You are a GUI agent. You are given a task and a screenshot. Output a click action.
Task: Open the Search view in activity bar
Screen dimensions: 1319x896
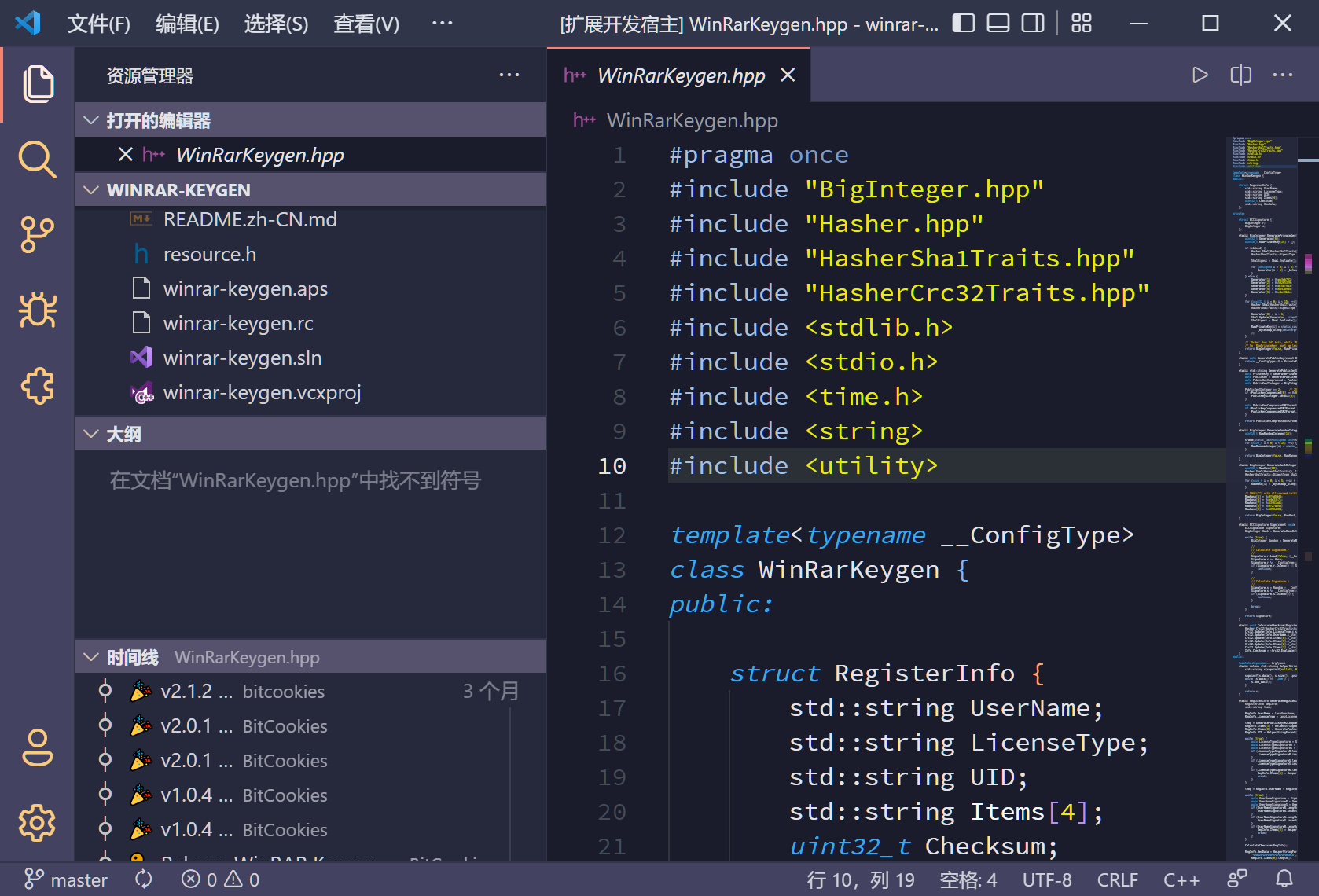point(37,160)
